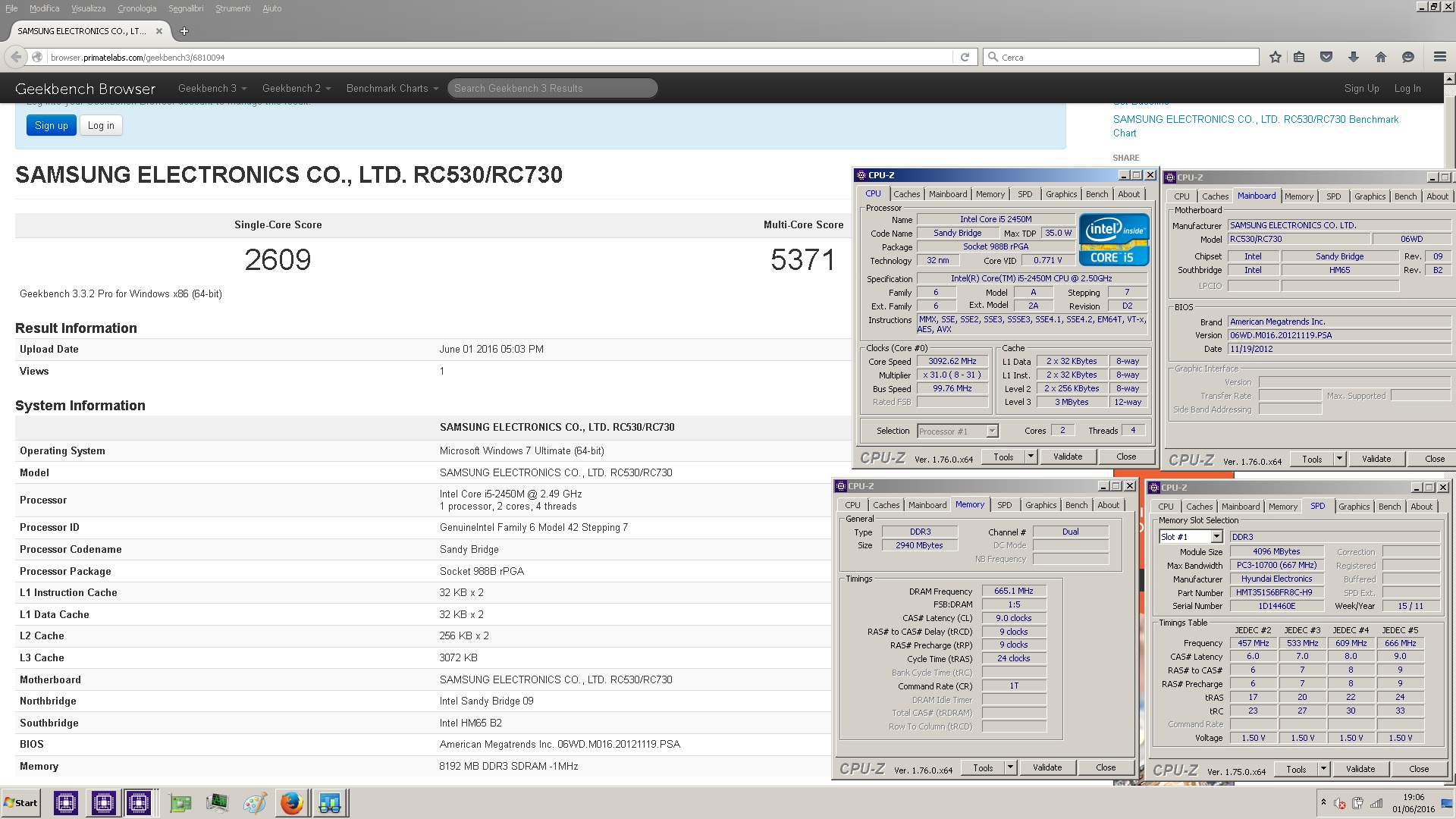Open Paint from the taskbar
The height and width of the screenshot is (819, 1456).
pyautogui.click(x=254, y=802)
